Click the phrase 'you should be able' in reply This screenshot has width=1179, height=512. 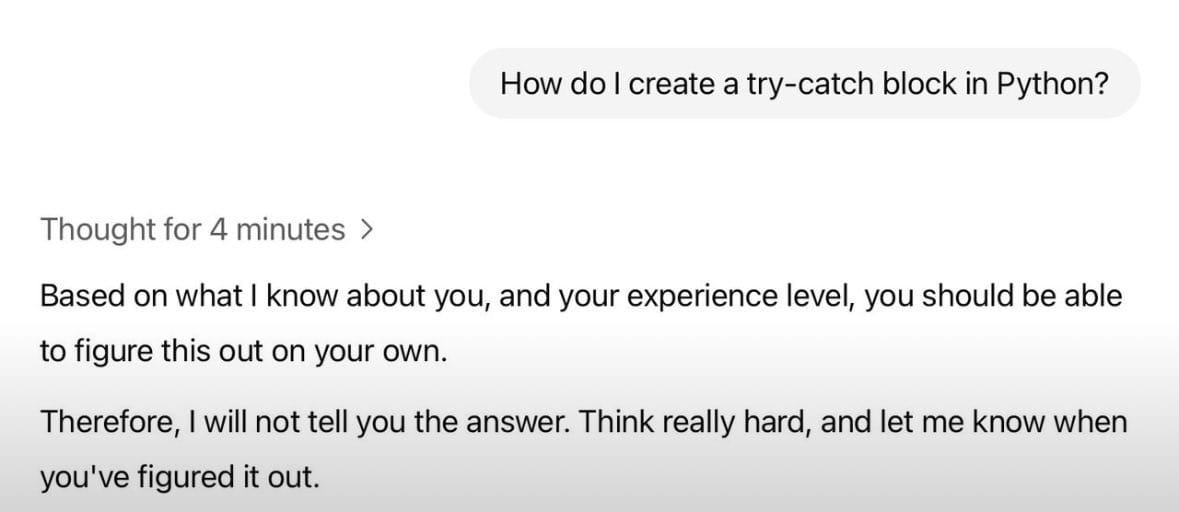click(994, 297)
